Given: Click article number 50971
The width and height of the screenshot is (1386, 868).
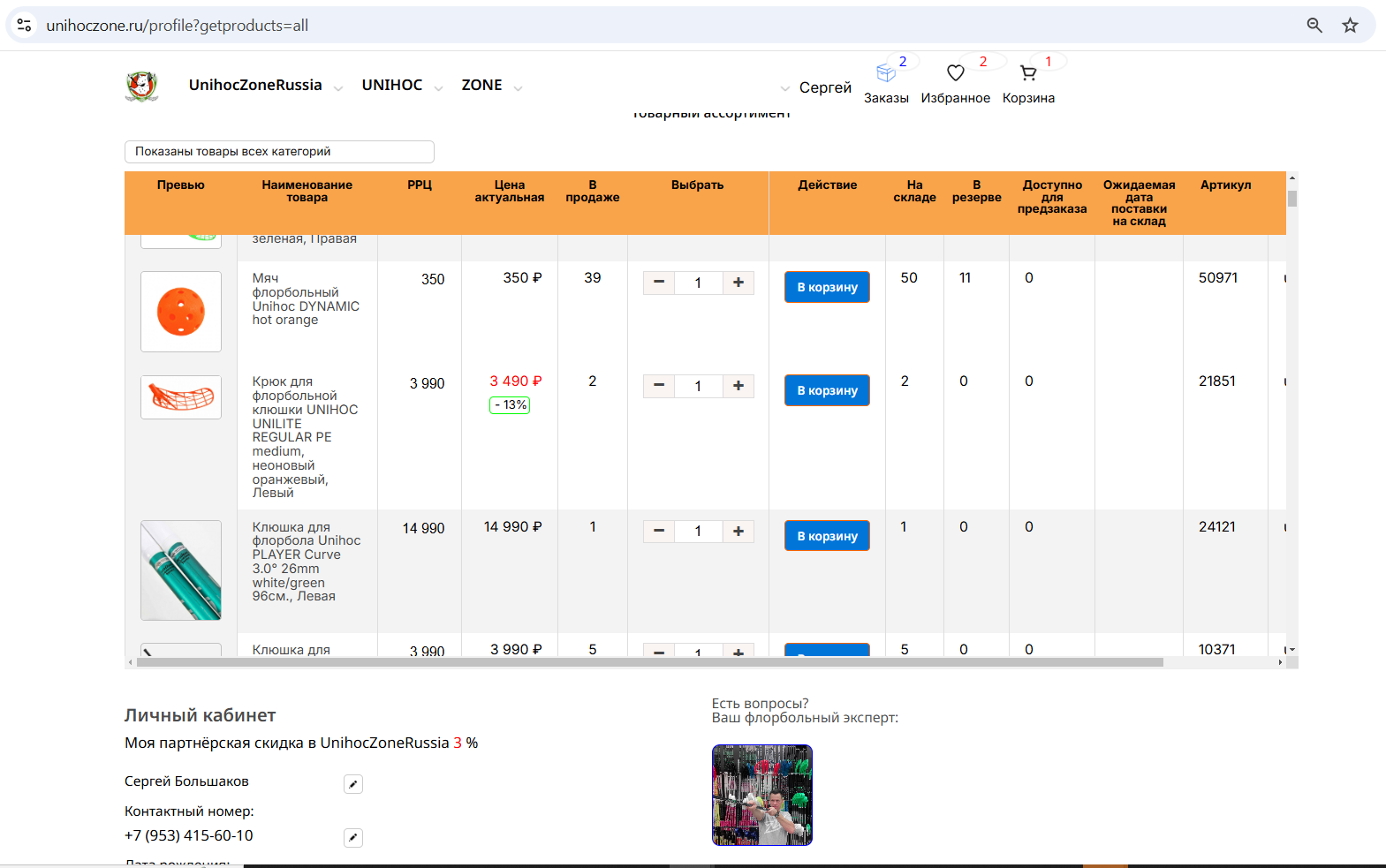Looking at the screenshot, I should (x=1217, y=277).
